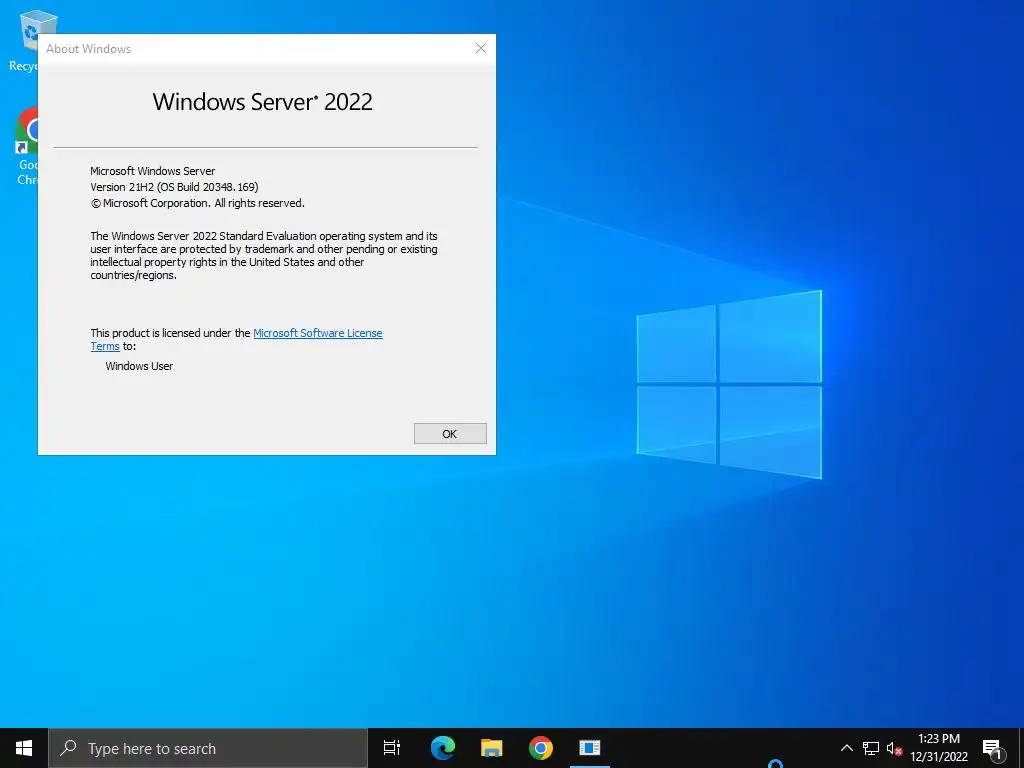
Task: Open the Windows Start menu
Action: [x=24, y=748]
